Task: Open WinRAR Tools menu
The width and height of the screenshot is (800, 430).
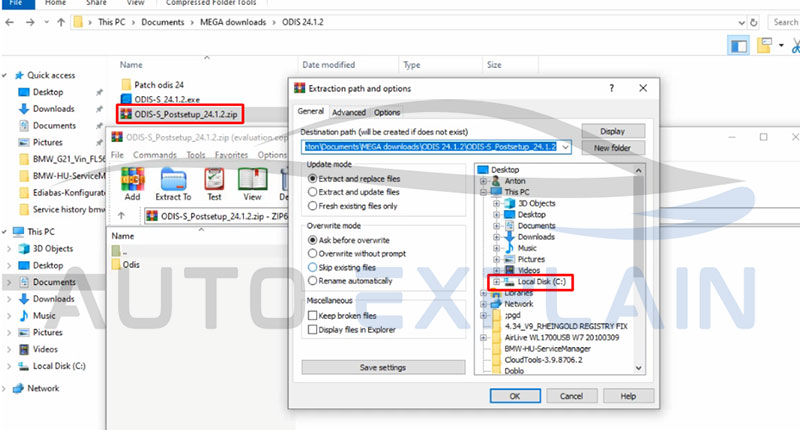Action: coord(195,155)
